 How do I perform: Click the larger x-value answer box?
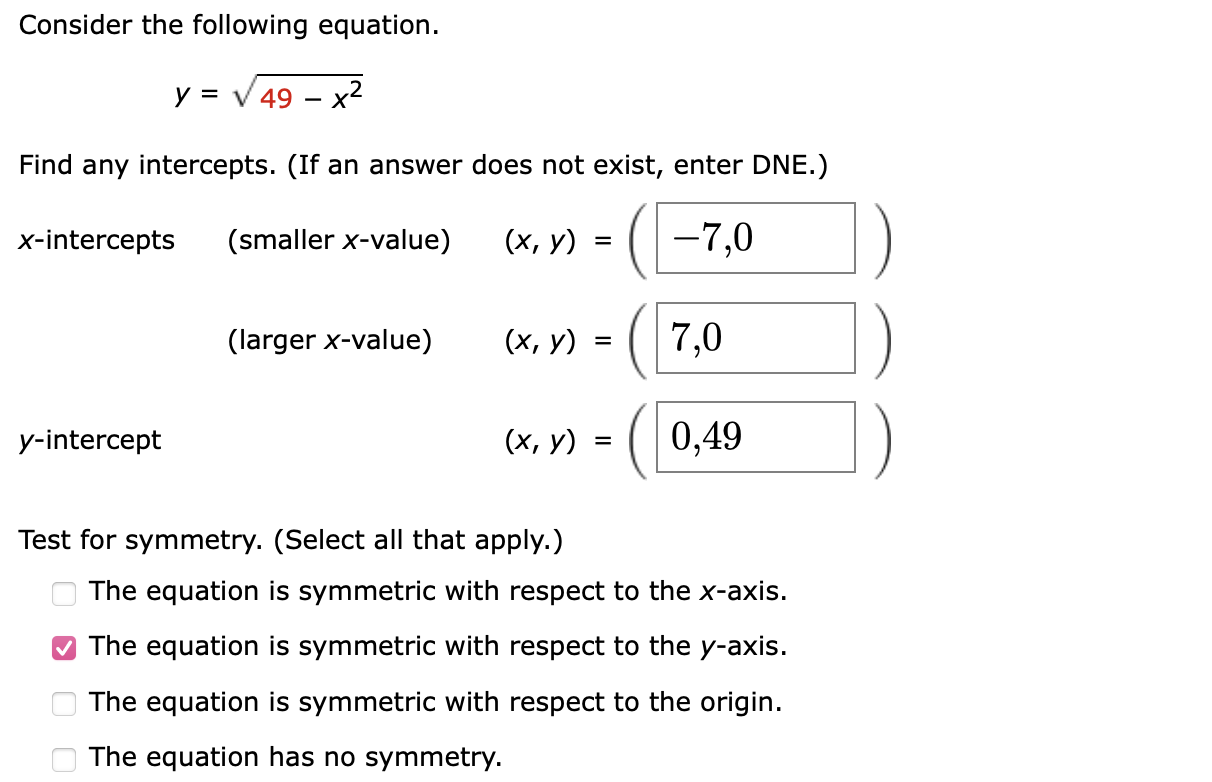point(755,338)
